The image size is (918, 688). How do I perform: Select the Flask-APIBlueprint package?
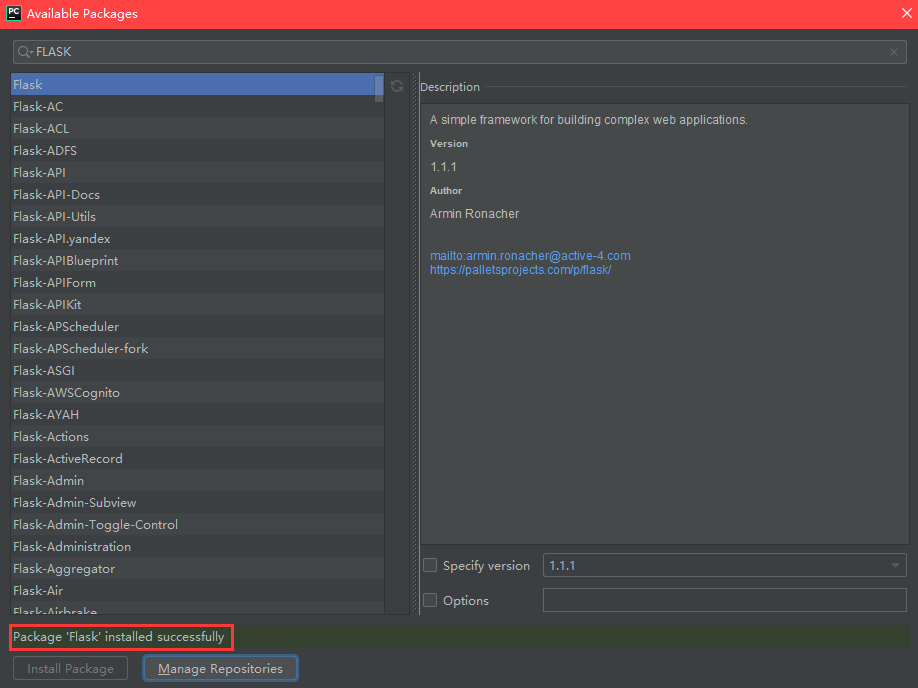[197, 261]
